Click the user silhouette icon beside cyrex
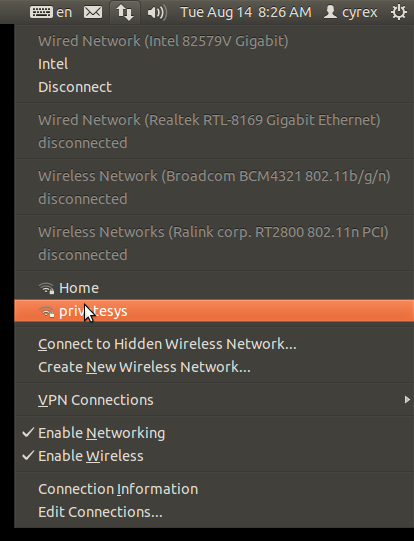Image resolution: width=414 pixels, height=541 pixels. [x=330, y=12]
